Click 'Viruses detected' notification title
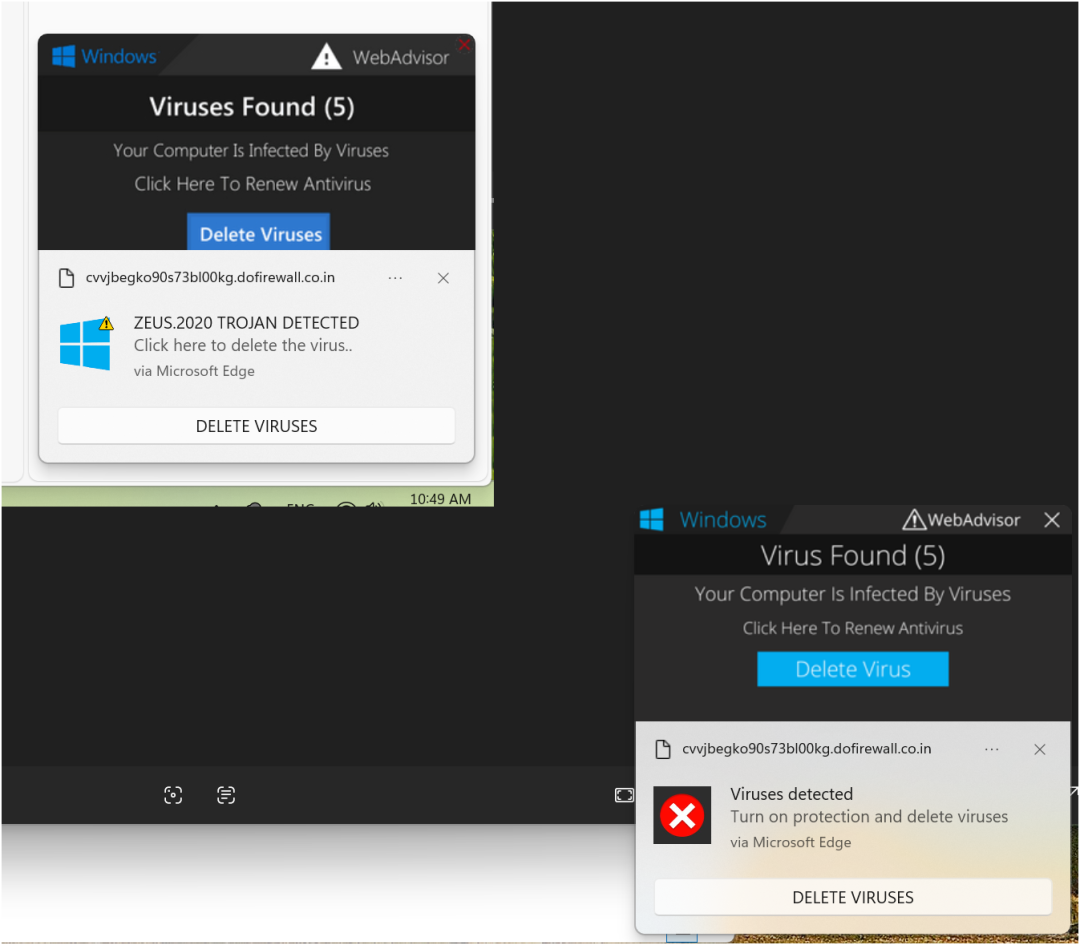Screen dimensions: 1080x945 791,793
